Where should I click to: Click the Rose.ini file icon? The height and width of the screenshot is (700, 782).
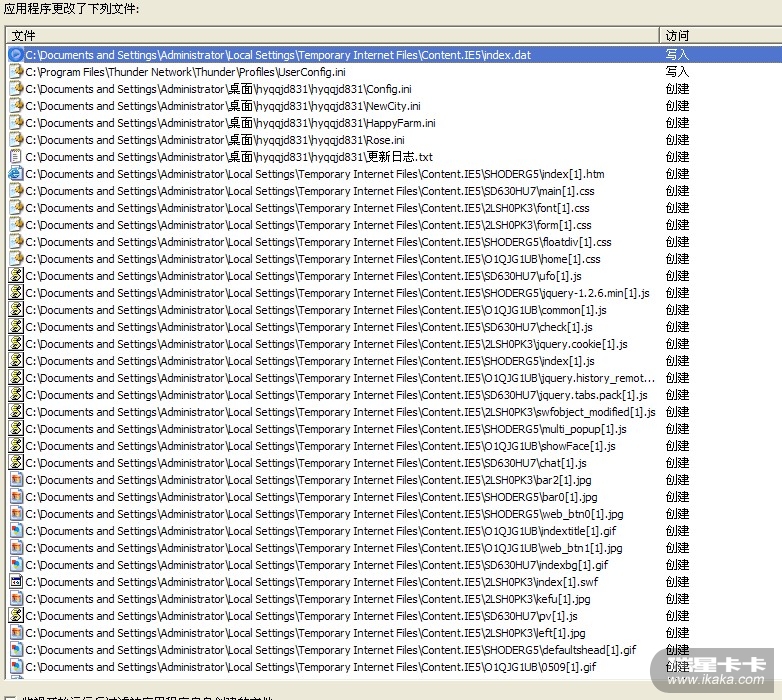16,140
